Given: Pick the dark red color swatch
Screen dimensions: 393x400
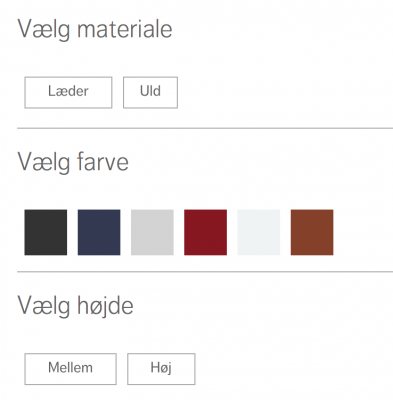Looking at the screenshot, I should click(206, 232).
